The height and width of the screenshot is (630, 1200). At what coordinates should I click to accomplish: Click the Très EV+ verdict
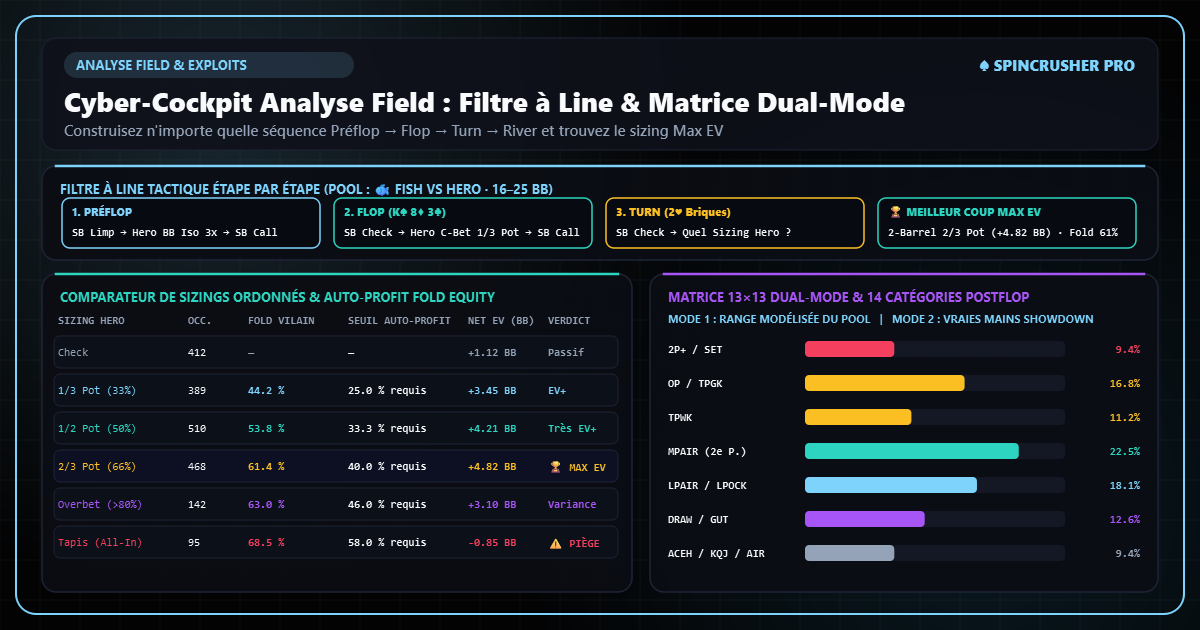pyautogui.click(x=572, y=429)
